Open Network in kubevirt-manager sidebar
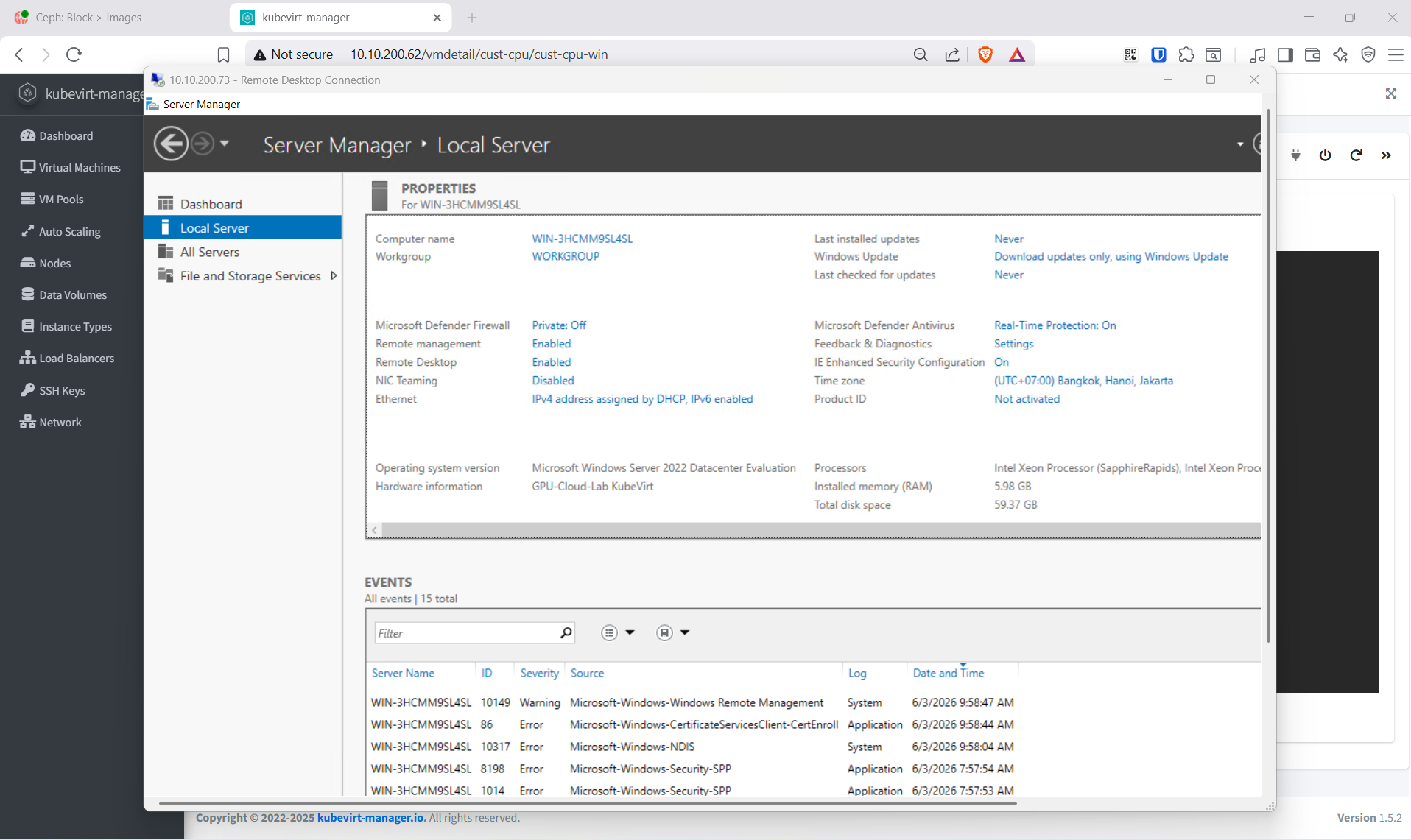 pos(51,422)
